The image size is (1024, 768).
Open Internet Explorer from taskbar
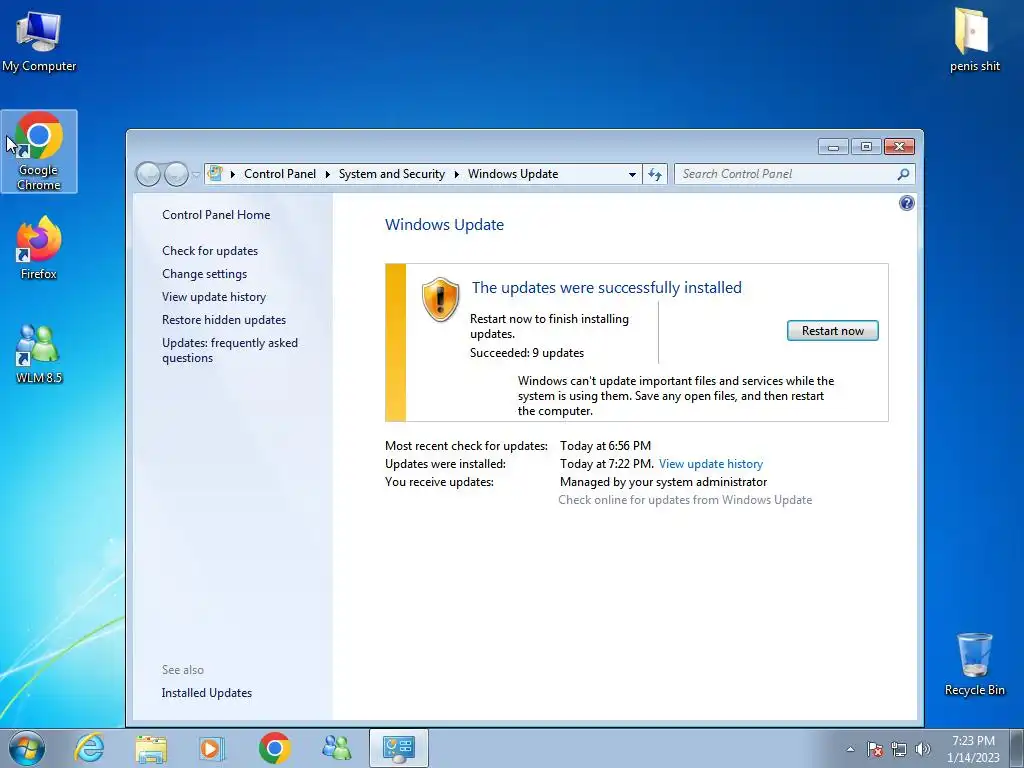[x=89, y=748]
